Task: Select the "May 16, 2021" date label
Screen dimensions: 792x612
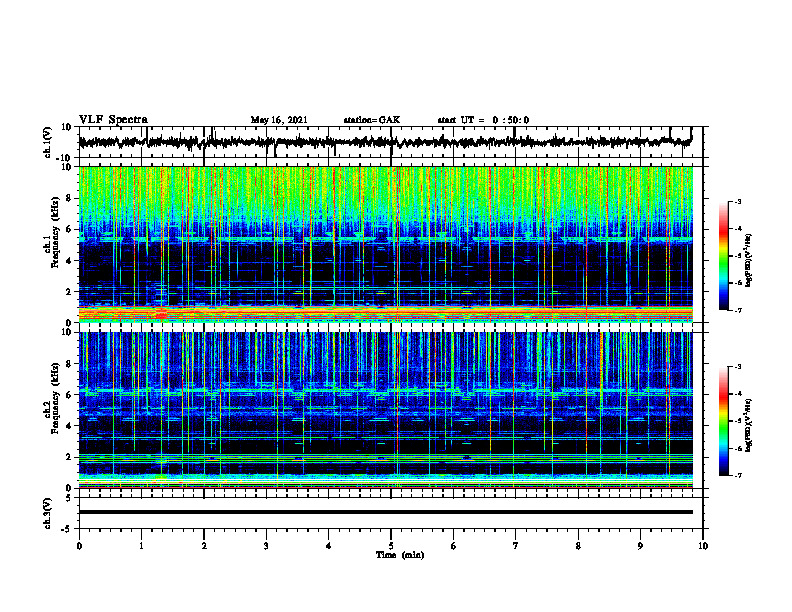Action: click(x=279, y=120)
